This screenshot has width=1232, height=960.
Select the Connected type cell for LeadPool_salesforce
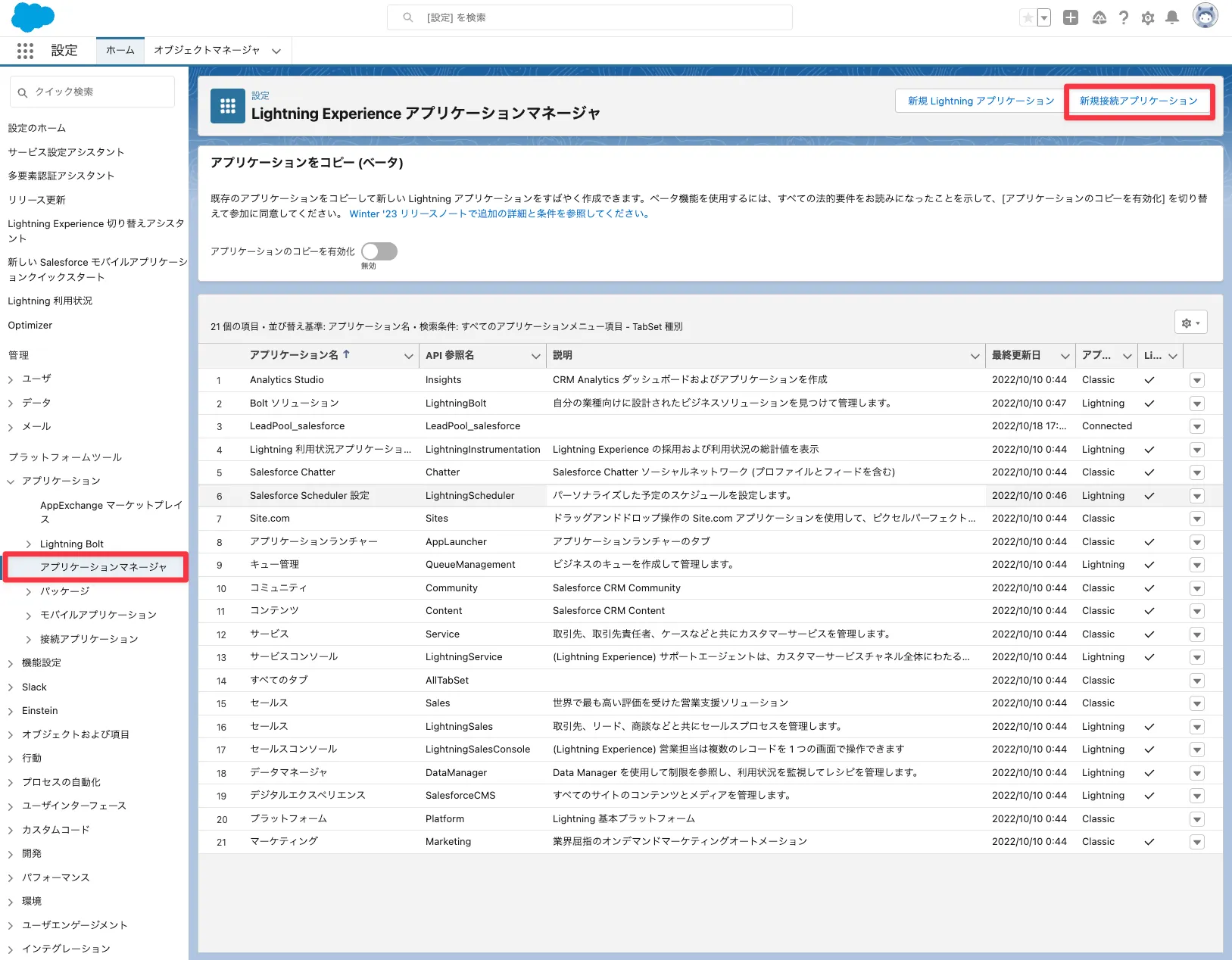tap(1107, 426)
